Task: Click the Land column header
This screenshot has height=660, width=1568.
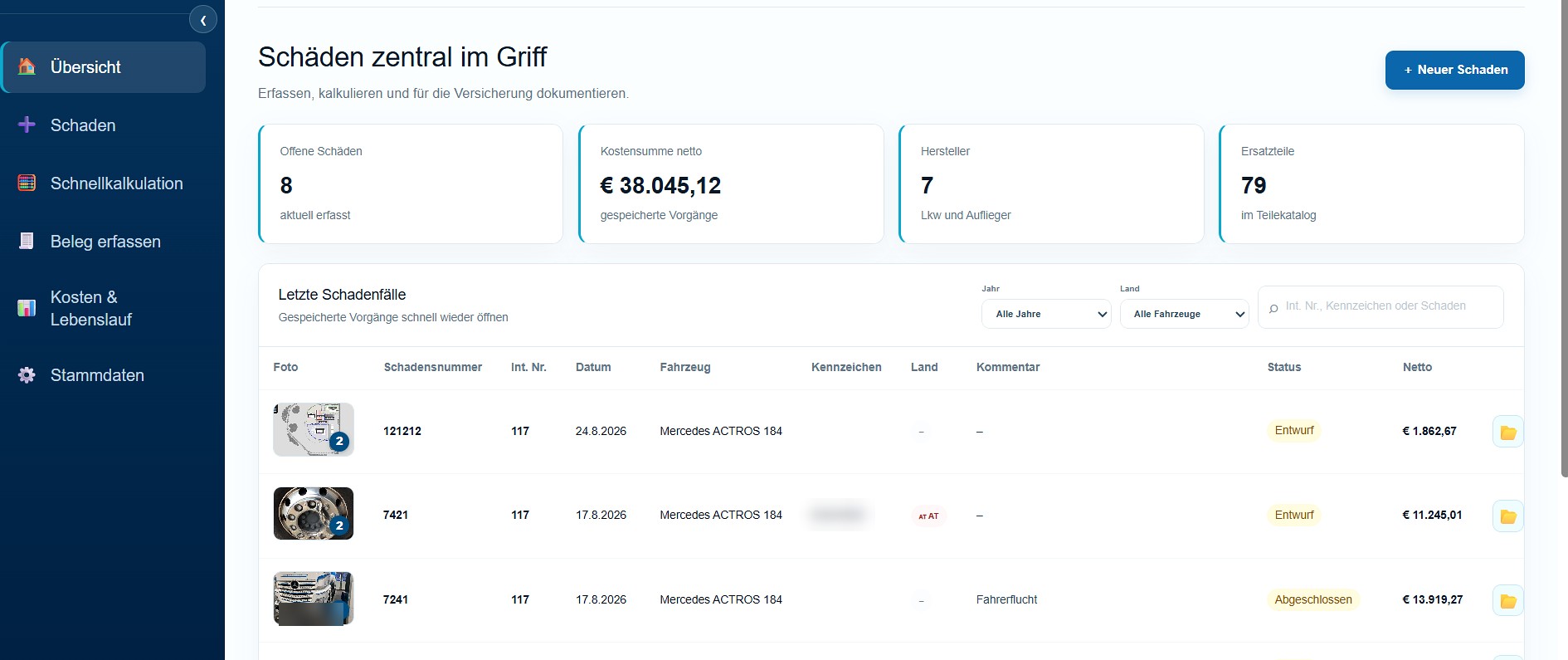Action: click(924, 367)
